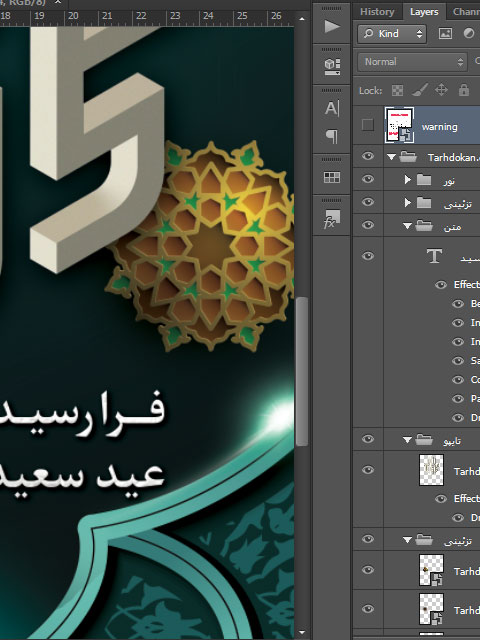Viewport: 480px width, 640px height.
Task: Hide the Tarhdokan group
Action: pos(368,156)
